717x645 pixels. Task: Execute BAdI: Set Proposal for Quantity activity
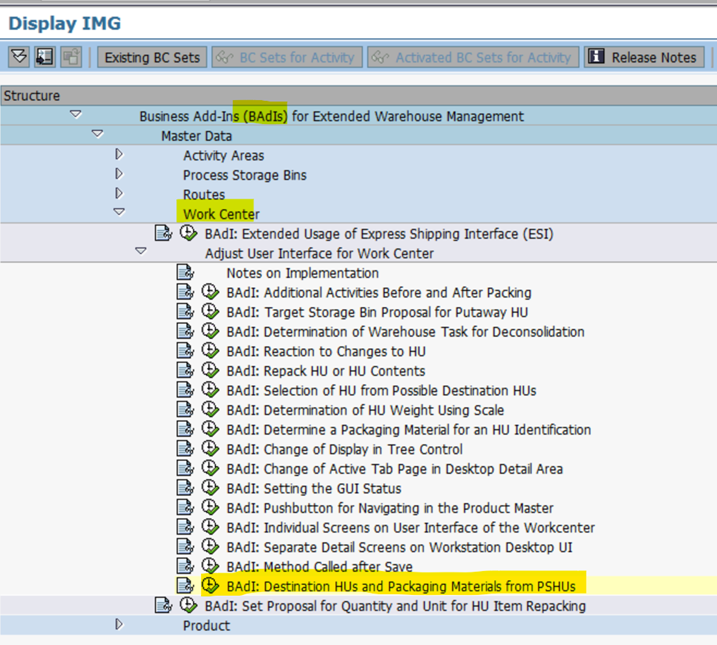(188, 606)
